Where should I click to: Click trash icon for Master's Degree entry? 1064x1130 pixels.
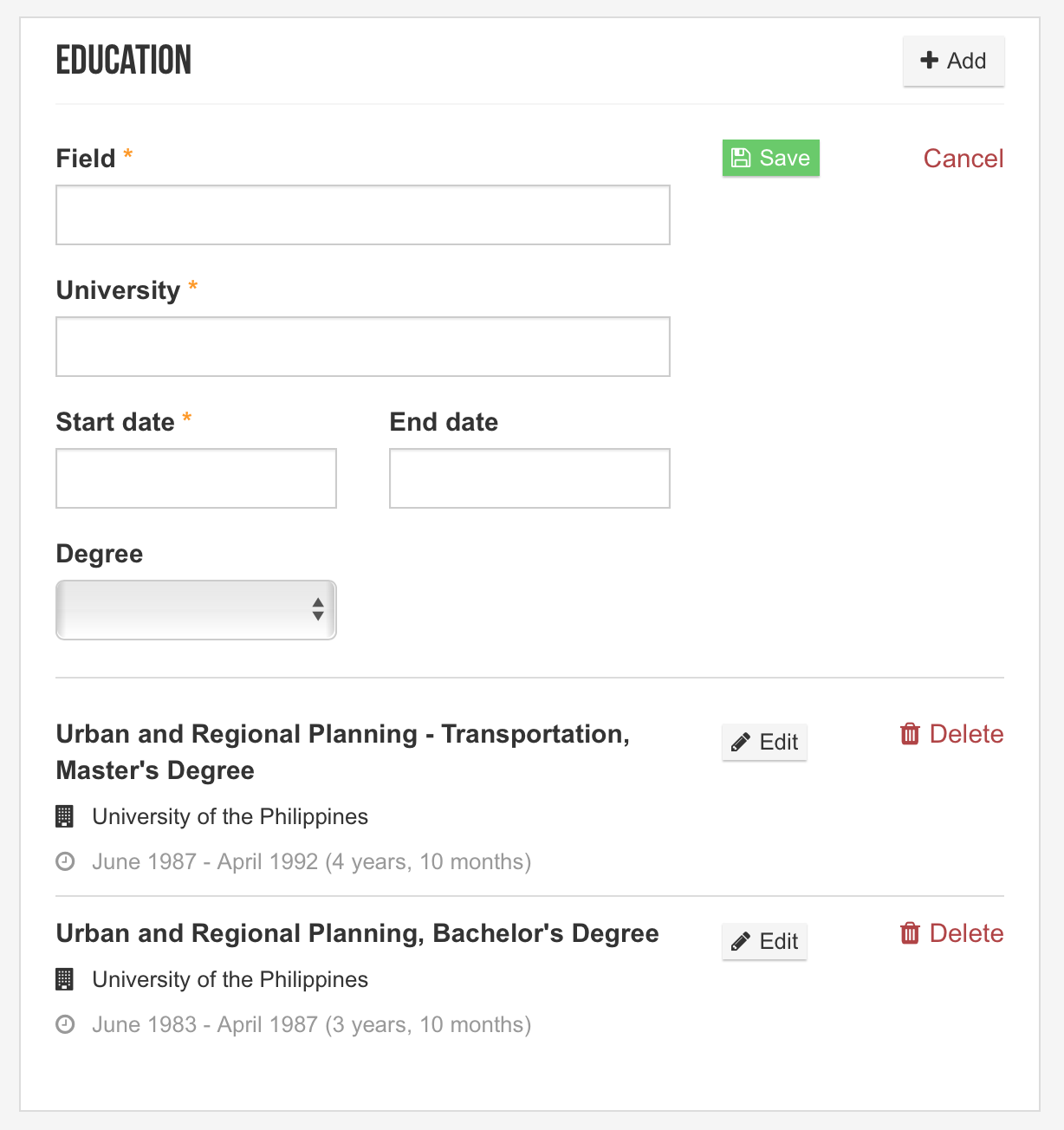pos(910,734)
